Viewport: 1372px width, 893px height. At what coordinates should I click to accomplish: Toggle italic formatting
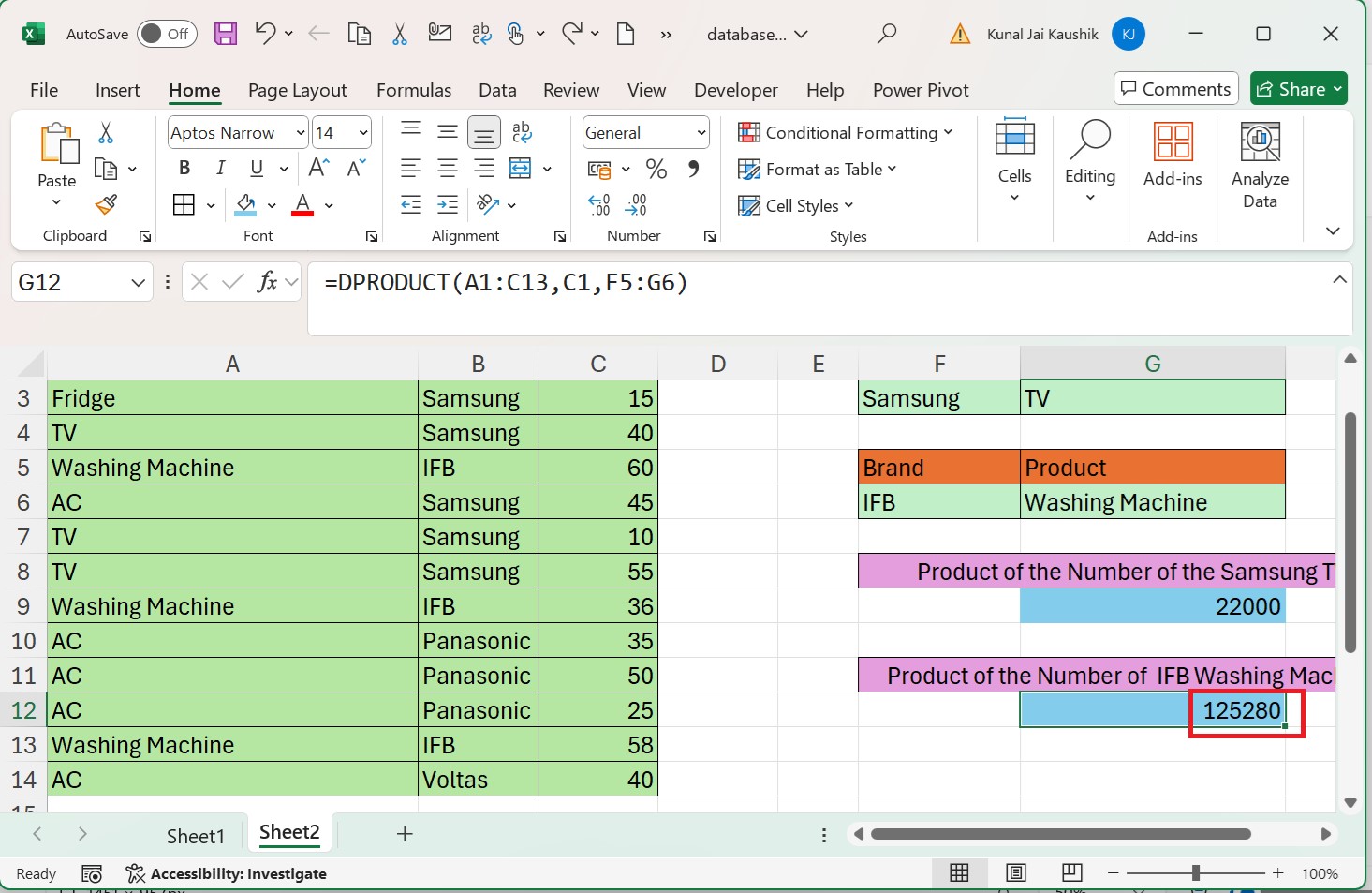[x=220, y=168]
